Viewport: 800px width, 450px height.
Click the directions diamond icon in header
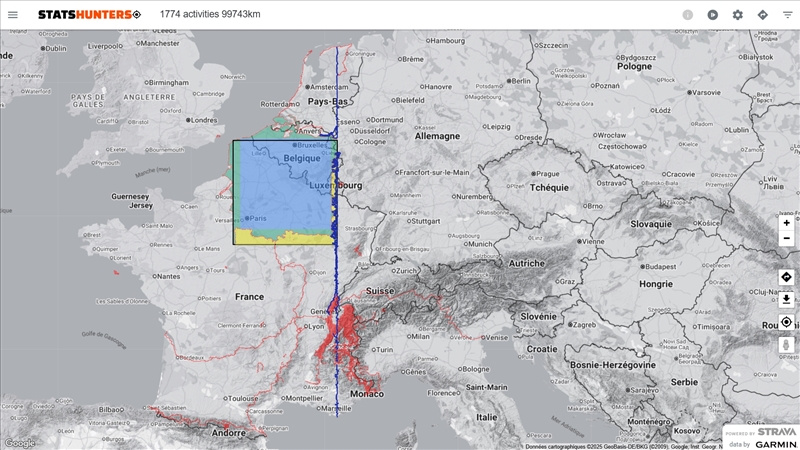763,15
